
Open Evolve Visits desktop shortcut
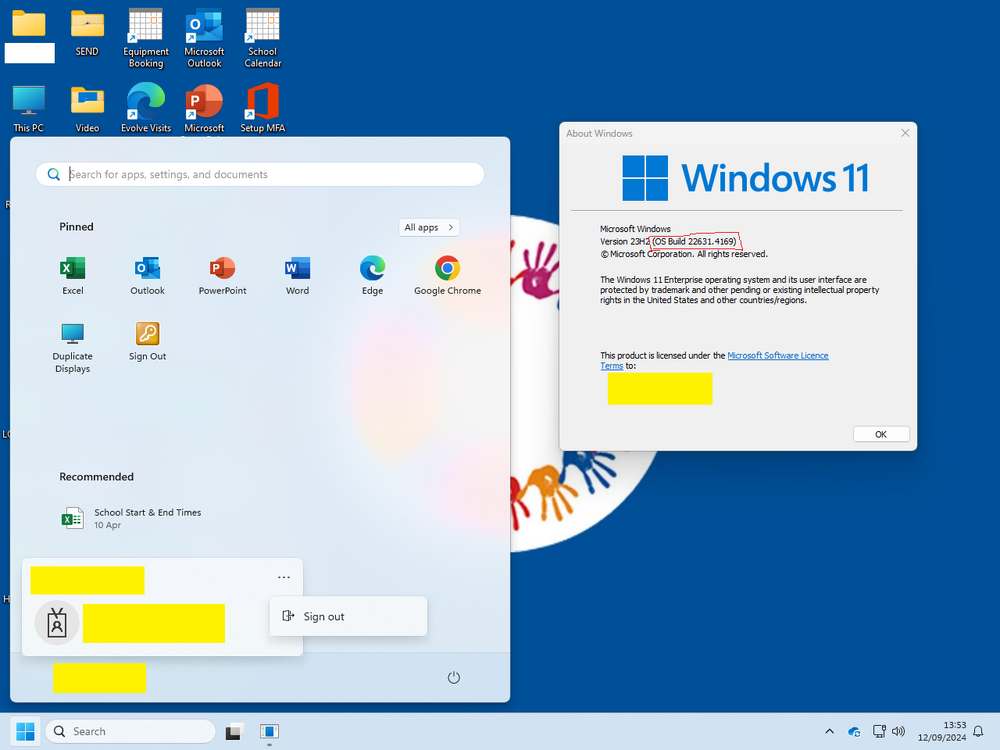pyautogui.click(x=146, y=108)
